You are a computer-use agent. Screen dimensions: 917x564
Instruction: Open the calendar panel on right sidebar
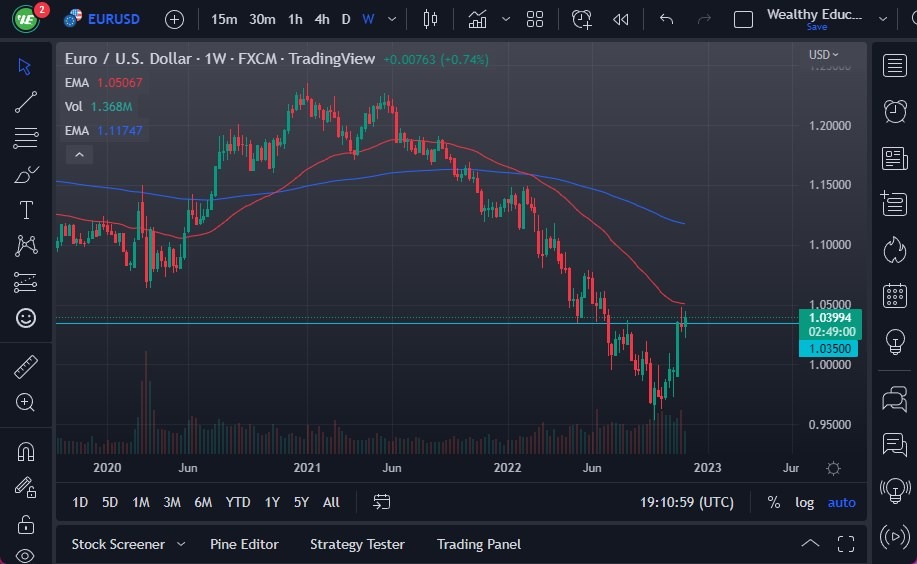(895, 296)
